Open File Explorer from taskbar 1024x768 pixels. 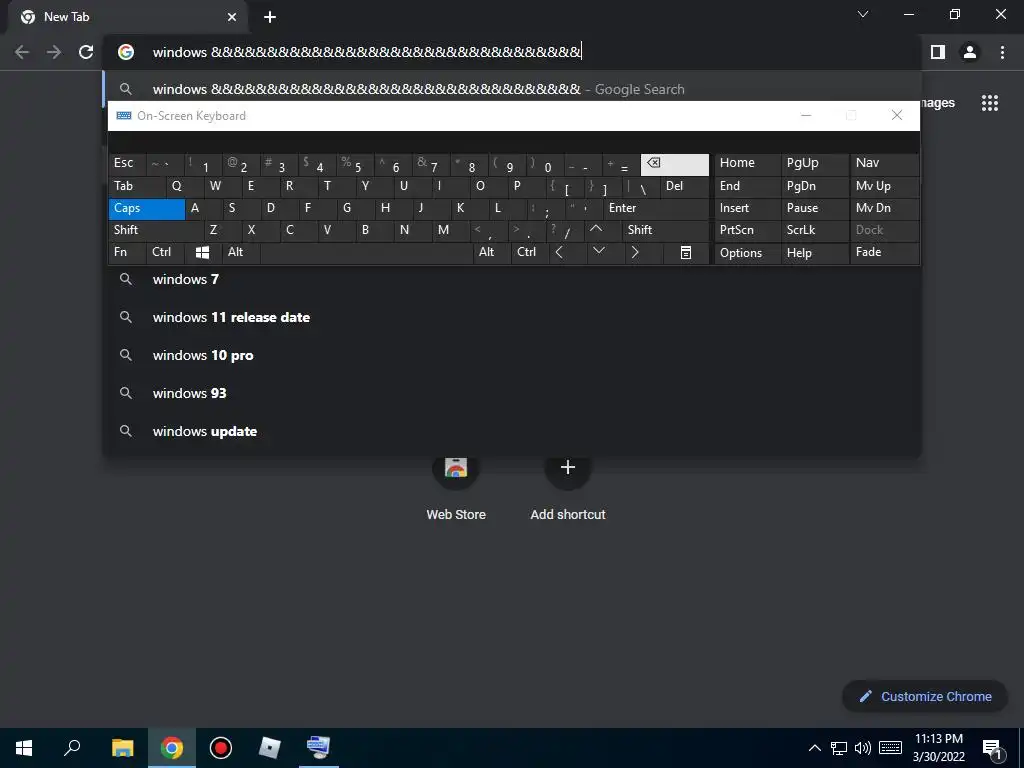(x=122, y=748)
